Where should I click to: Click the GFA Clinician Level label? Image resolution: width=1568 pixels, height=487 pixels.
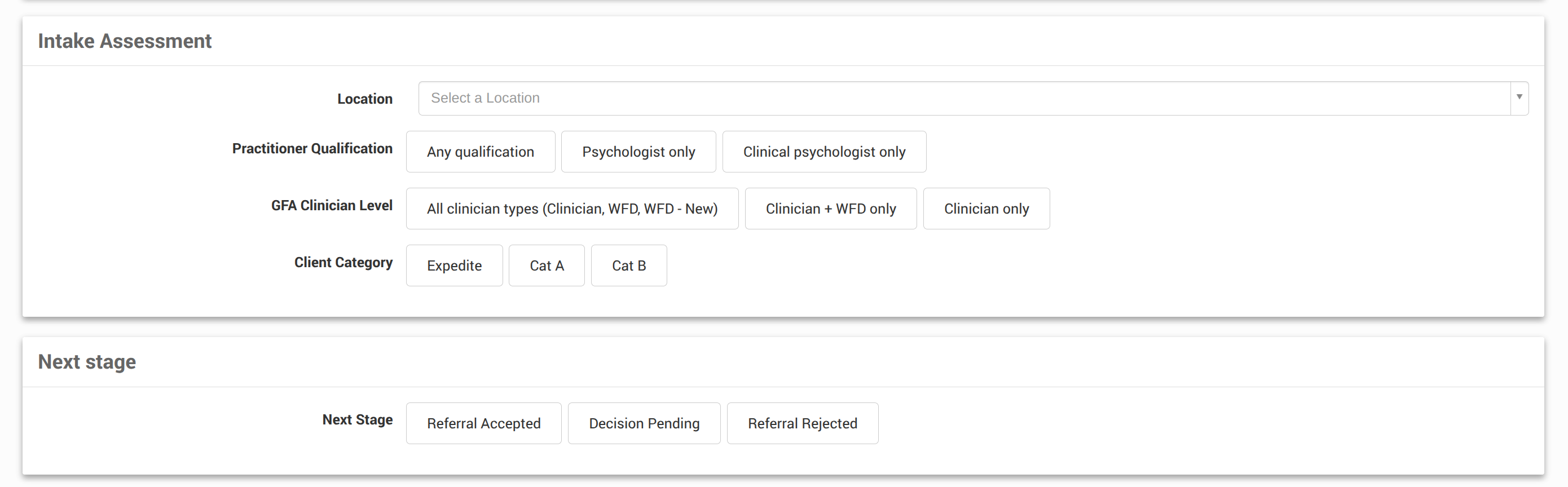tap(332, 206)
